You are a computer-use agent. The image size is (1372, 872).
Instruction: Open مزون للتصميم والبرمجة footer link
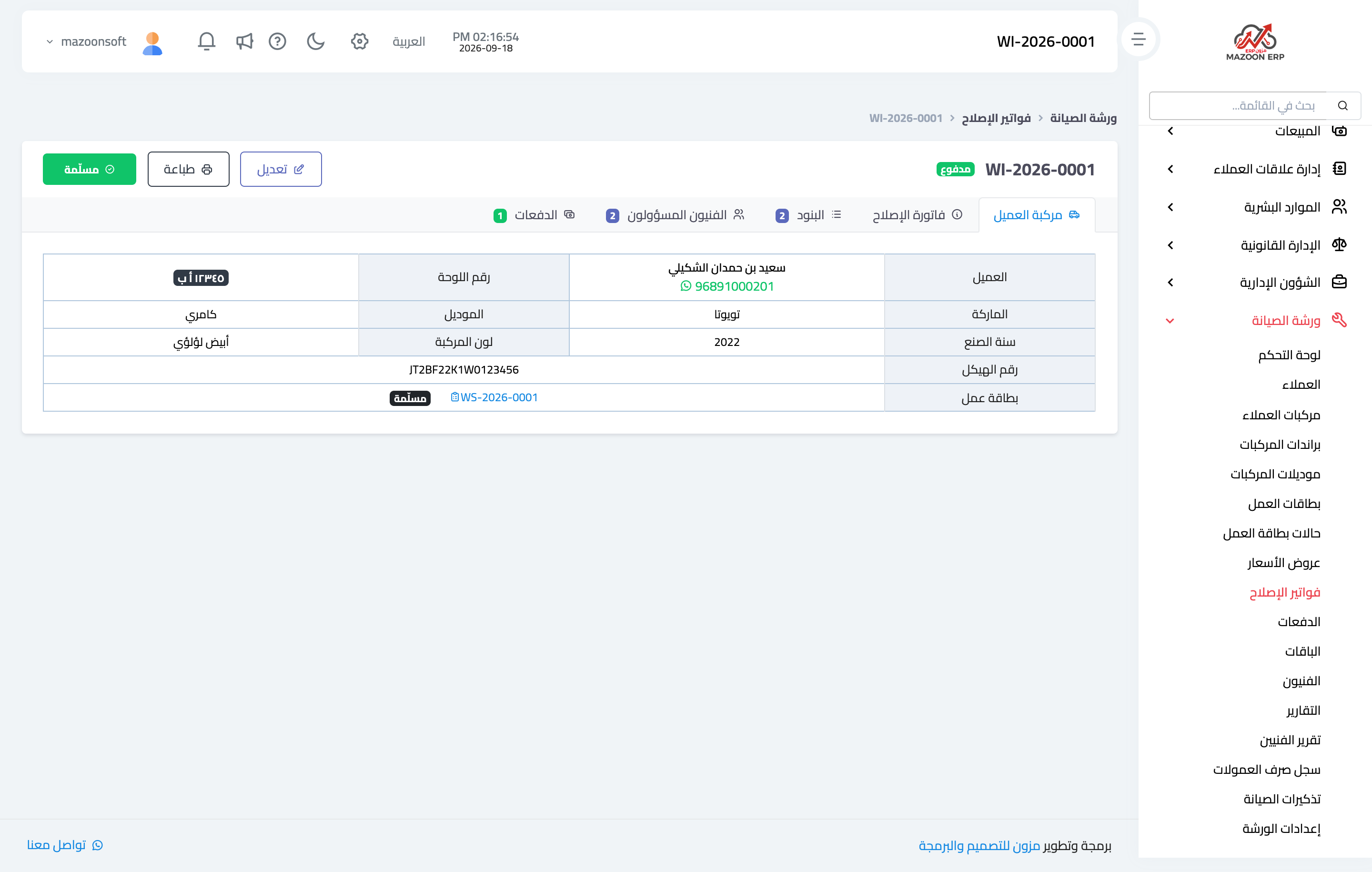pyautogui.click(x=979, y=845)
